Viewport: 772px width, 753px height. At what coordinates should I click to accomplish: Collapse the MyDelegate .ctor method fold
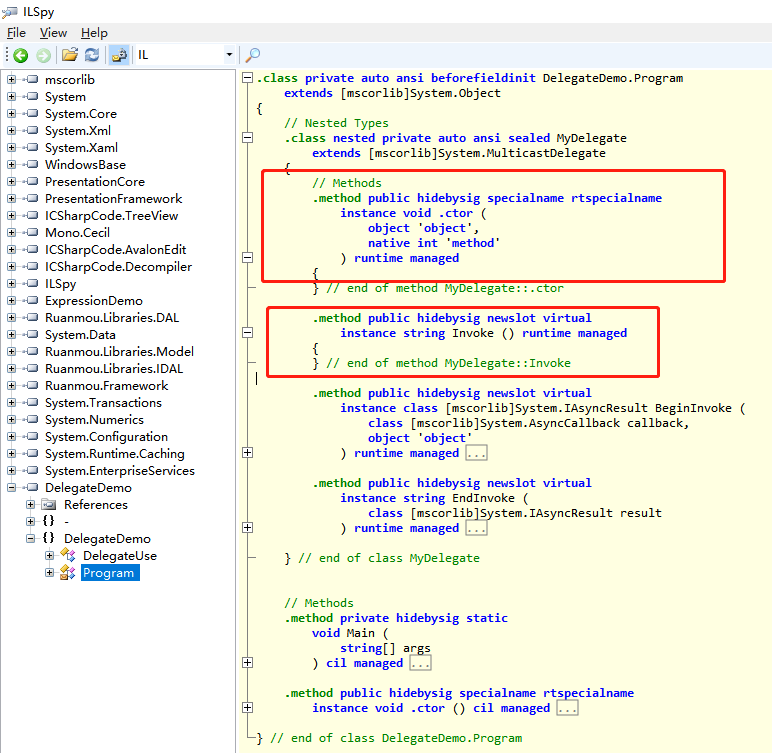[x=248, y=258]
